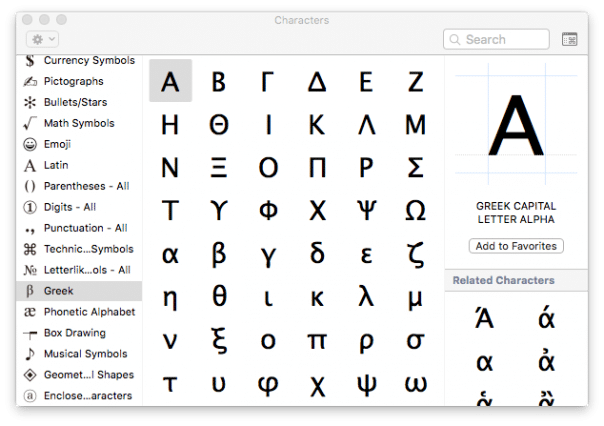The height and width of the screenshot is (426, 604).
Task: Select Geometrical Shapes category
Action: point(79,374)
